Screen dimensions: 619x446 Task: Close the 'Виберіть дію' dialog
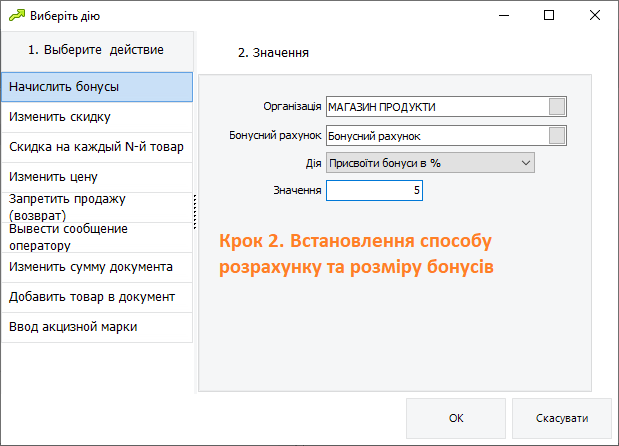(x=595, y=15)
